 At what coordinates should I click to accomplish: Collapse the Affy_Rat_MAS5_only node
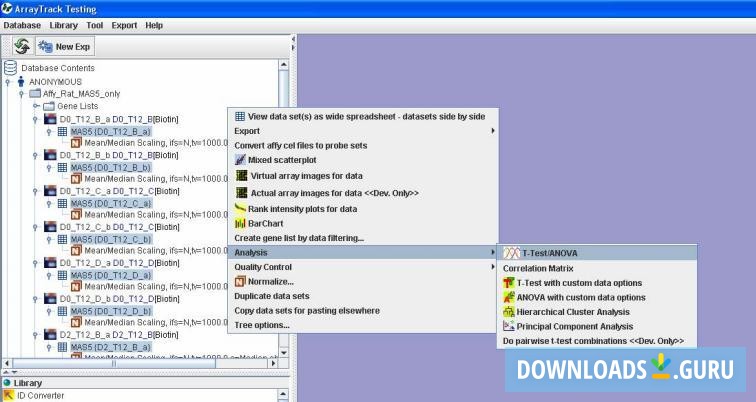tap(21, 94)
